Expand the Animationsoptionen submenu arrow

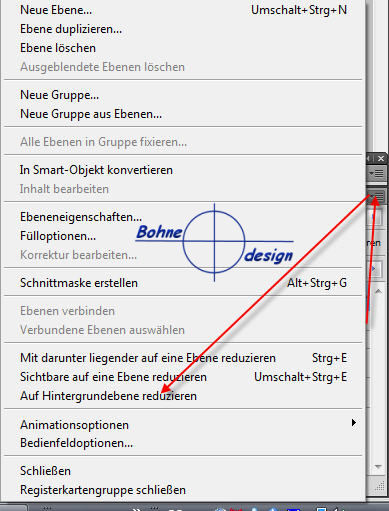pyautogui.click(x=354, y=423)
